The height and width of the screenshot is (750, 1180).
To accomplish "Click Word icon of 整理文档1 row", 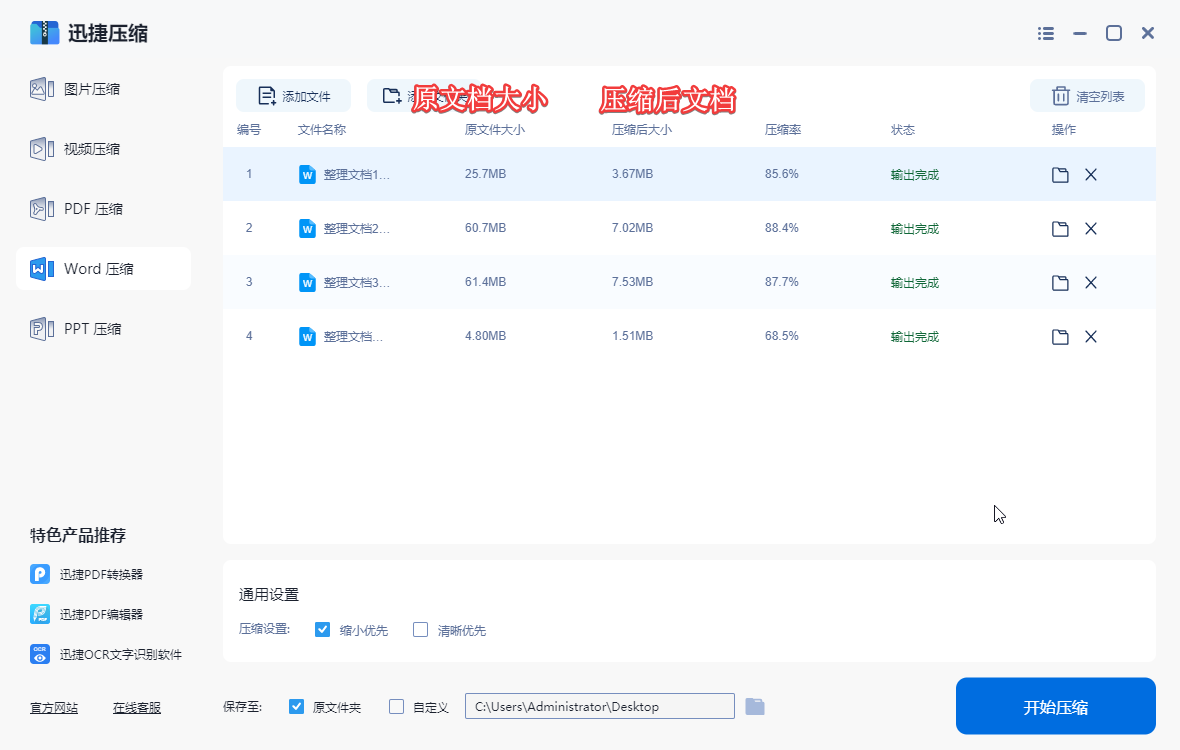I will (x=307, y=175).
